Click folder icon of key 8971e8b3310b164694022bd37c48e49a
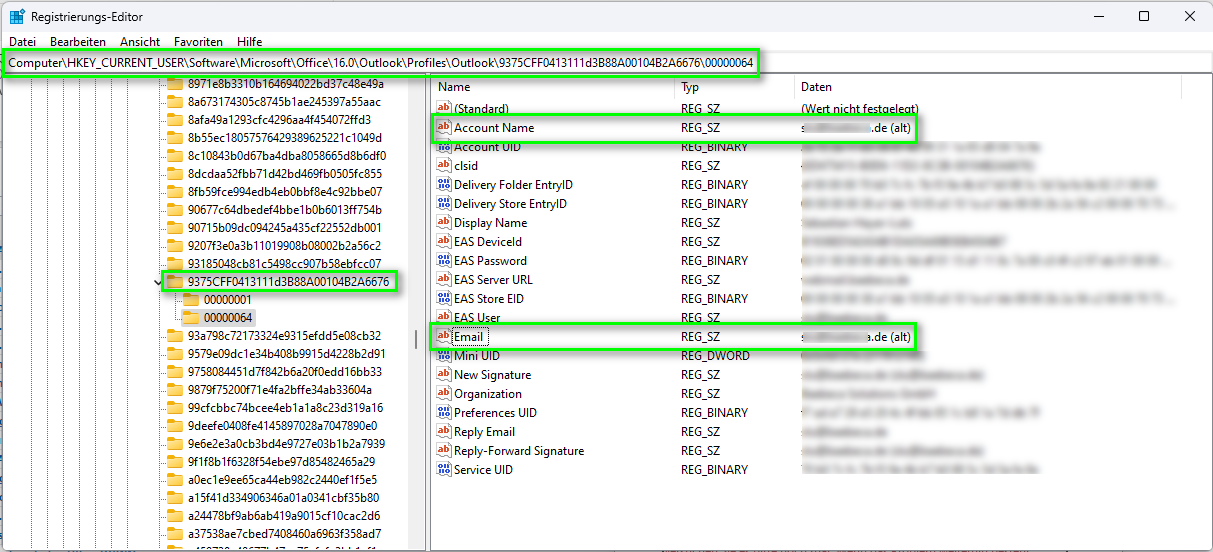This screenshot has height=552, width=1213. click(x=175, y=84)
